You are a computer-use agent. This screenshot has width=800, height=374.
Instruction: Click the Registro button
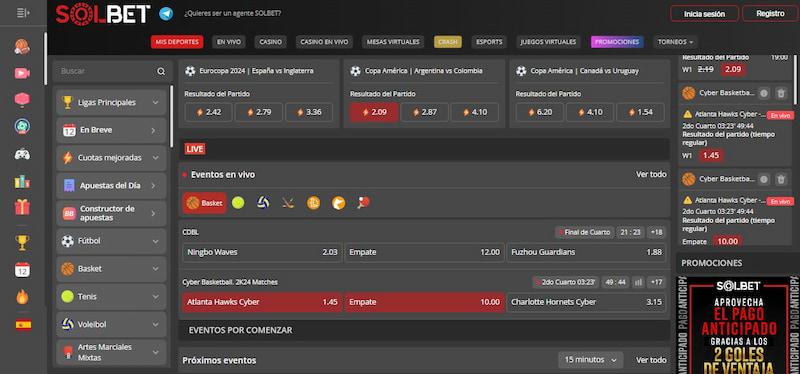pyautogui.click(x=770, y=14)
